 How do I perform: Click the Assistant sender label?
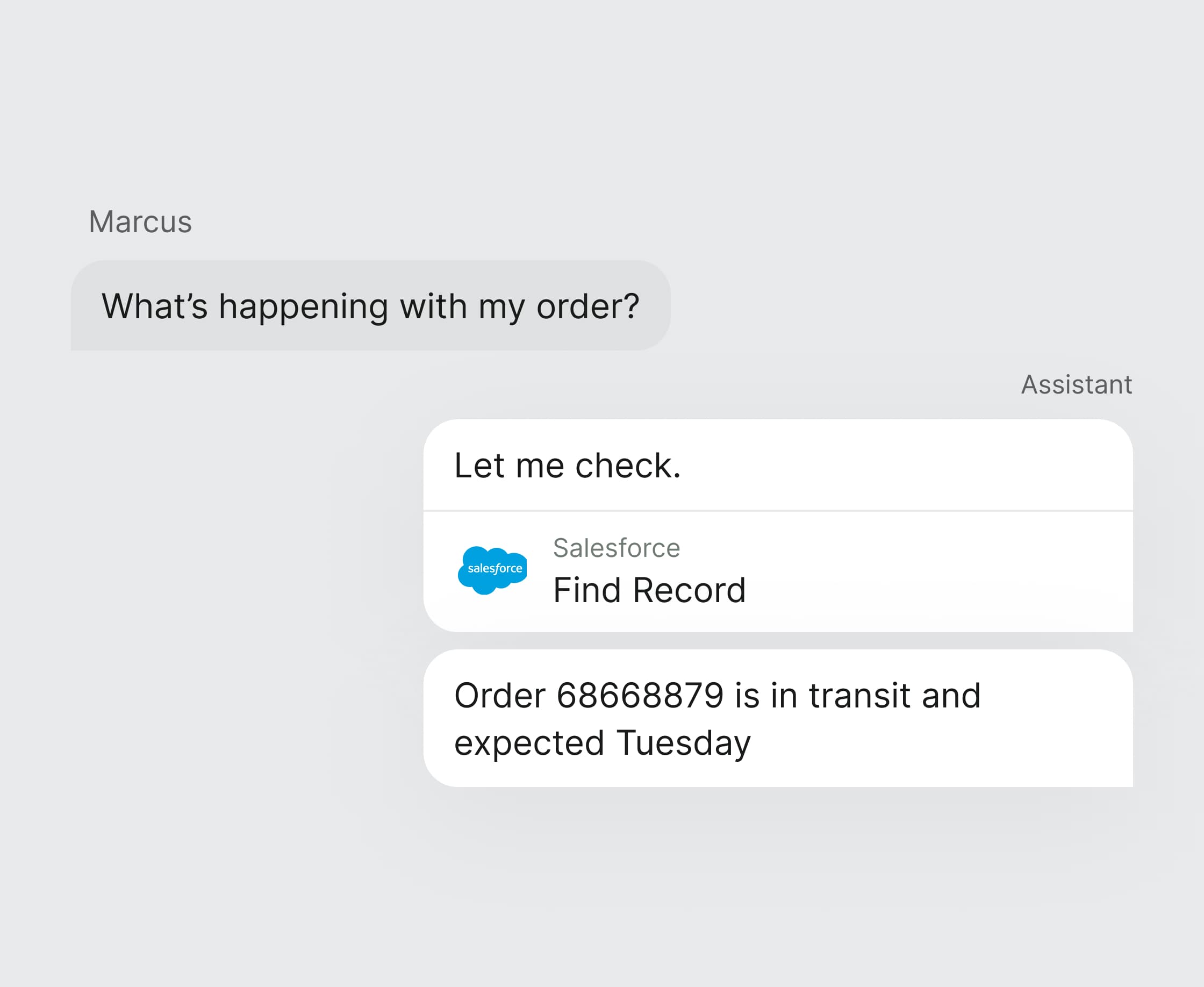(1077, 384)
